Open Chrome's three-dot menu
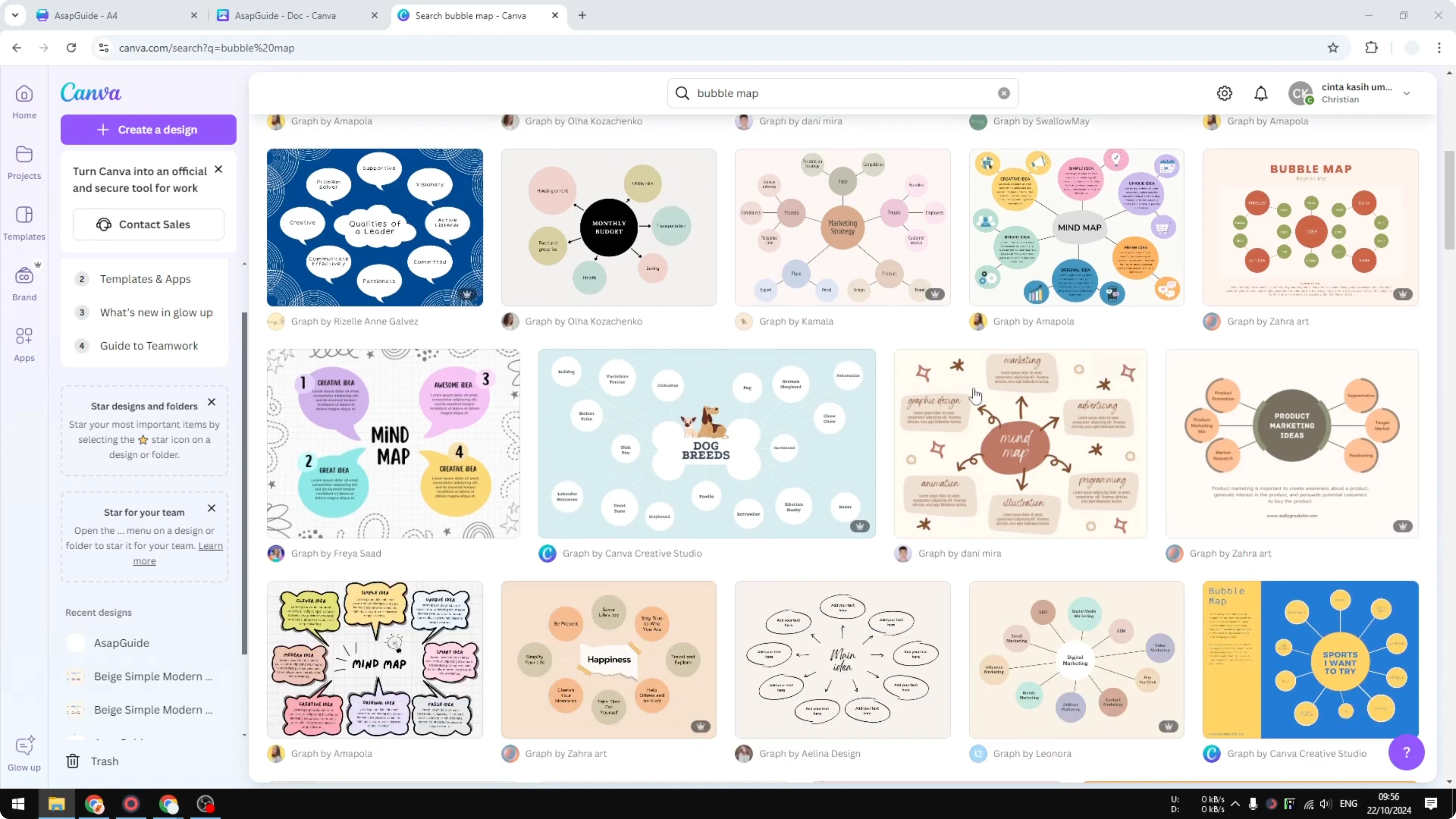The height and width of the screenshot is (819, 1456). click(1440, 48)
